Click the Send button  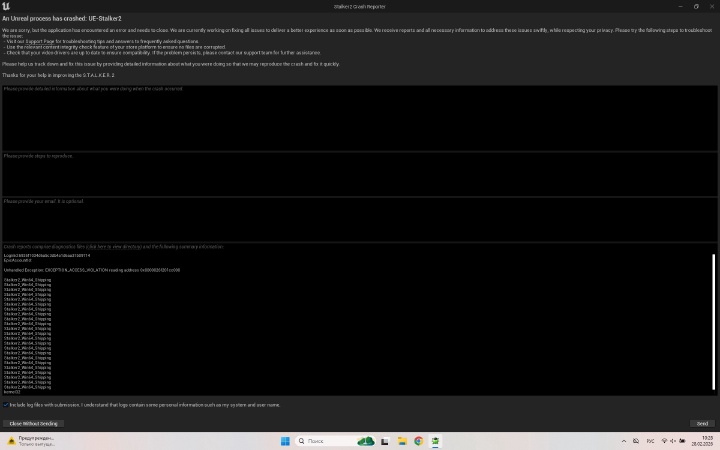coord(702,423)
